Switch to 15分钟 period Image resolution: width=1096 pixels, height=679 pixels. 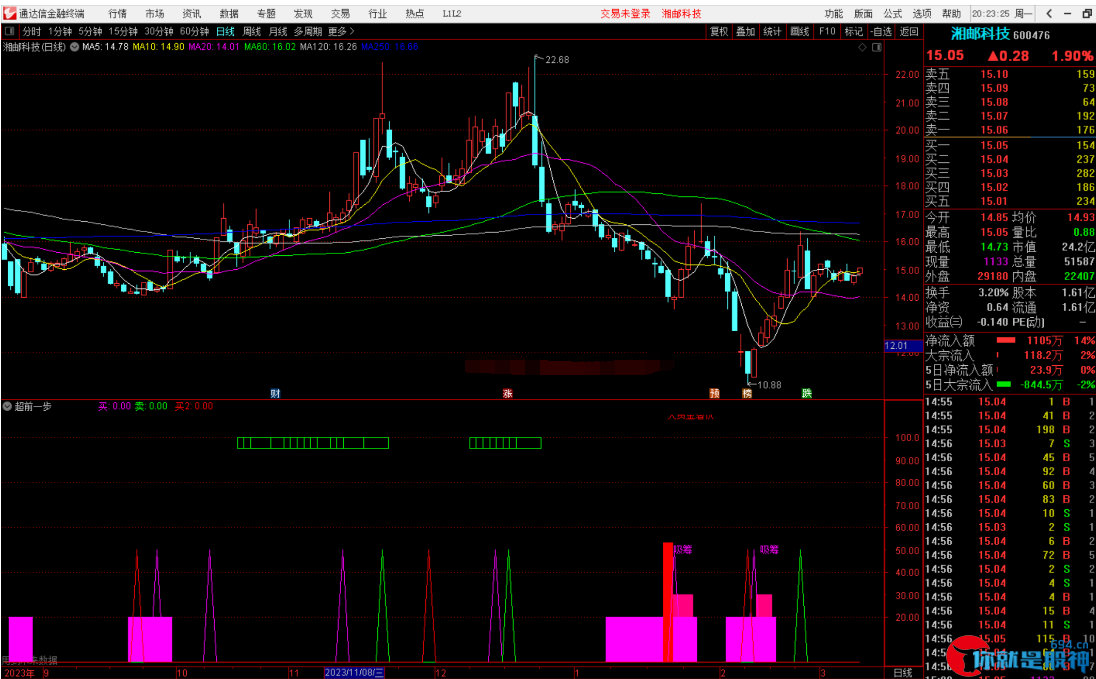pos(123,31)
